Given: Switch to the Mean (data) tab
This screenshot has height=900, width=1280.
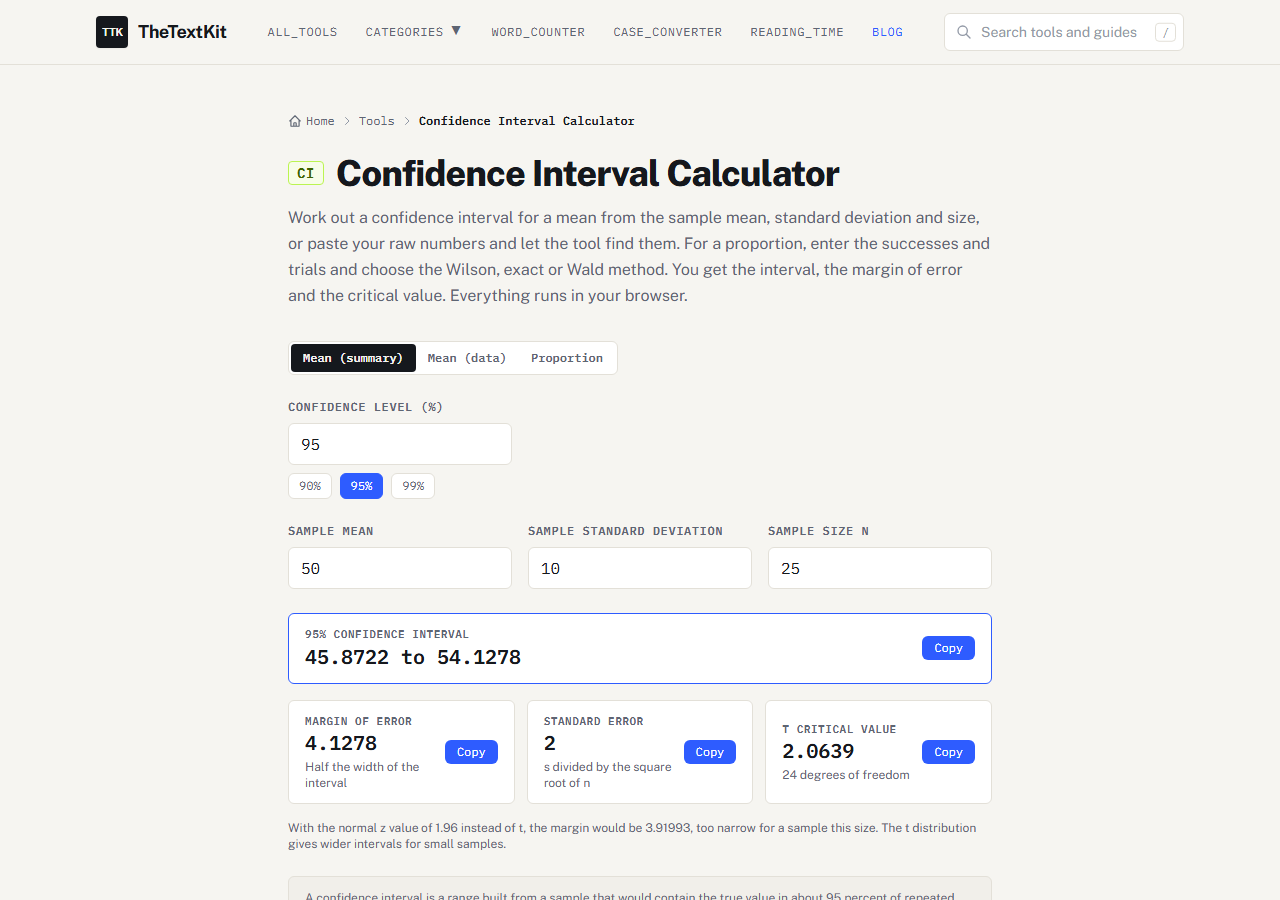Looking at the screenshot, I should (467, 358).
